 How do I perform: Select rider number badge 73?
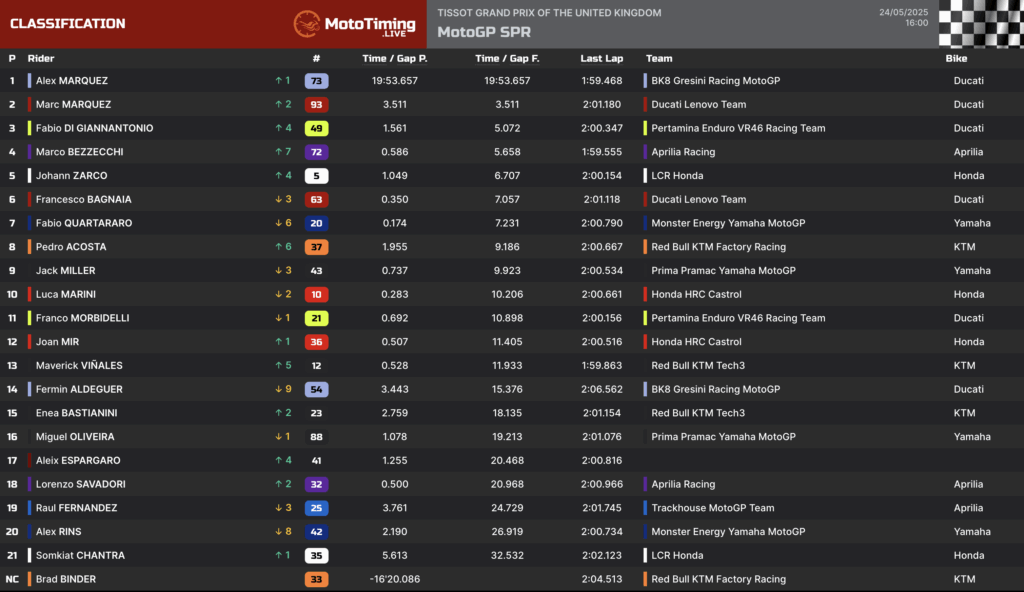[x=316, y=81]
